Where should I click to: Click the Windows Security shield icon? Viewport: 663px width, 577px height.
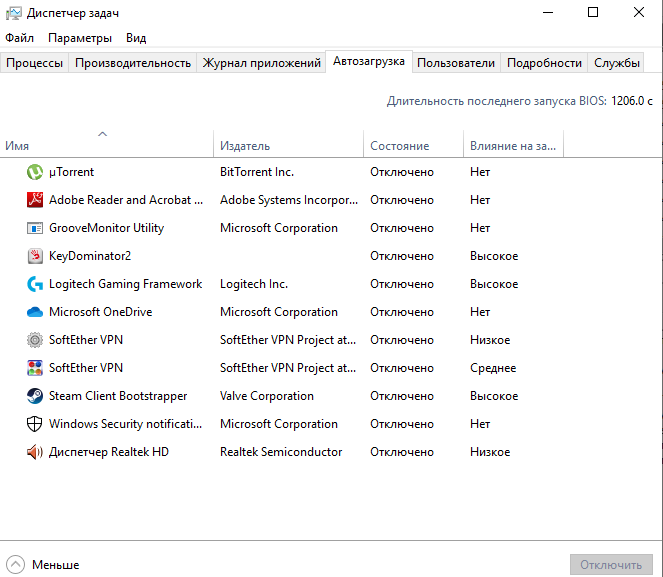tap(35, 424)
